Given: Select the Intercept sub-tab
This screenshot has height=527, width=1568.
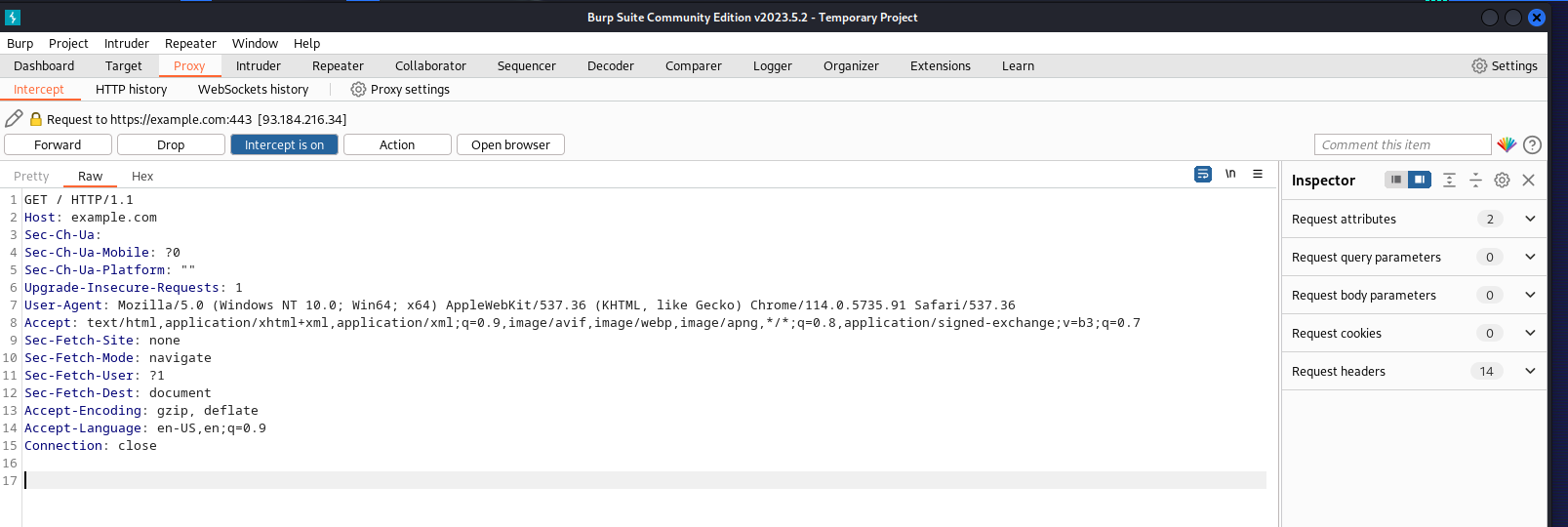Looking at the screenshot, I should [x=39, y=89].
